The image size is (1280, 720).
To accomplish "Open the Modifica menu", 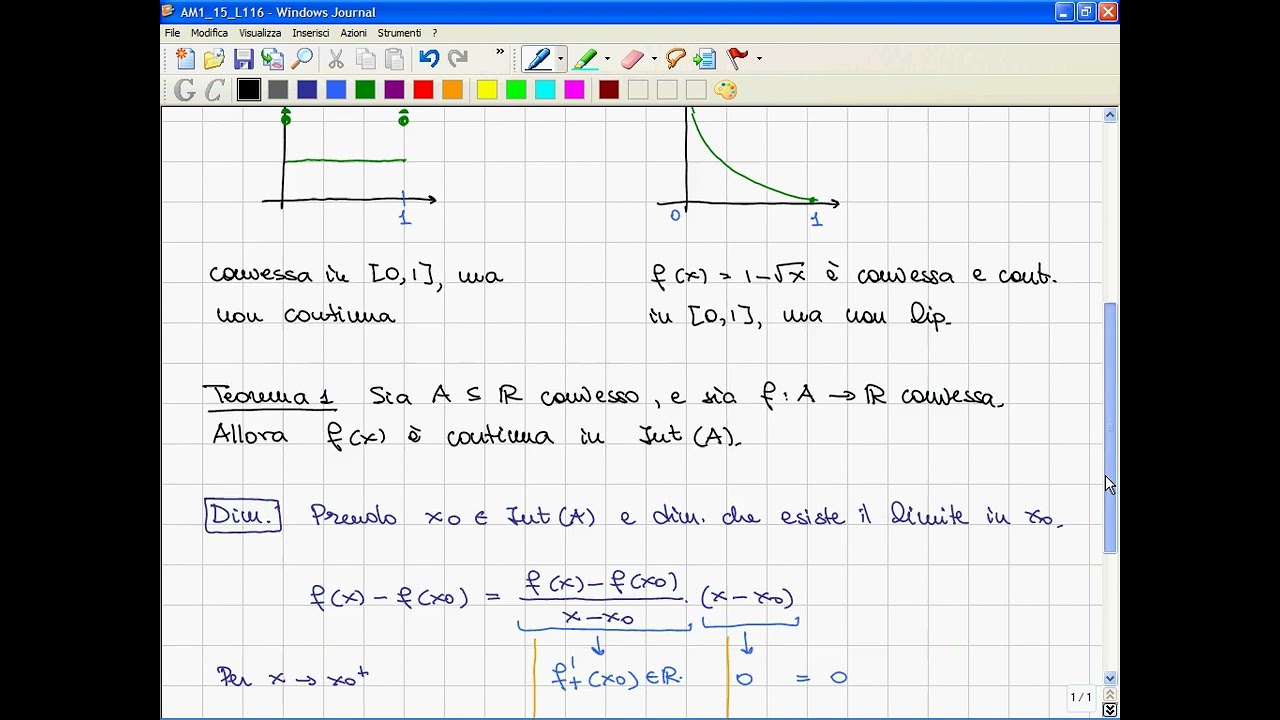I will (x=209, y=33).
